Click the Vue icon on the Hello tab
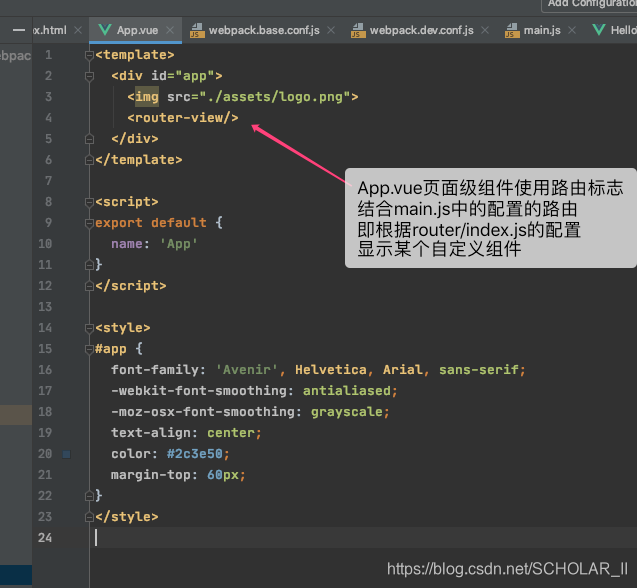 tap(599, 30)
